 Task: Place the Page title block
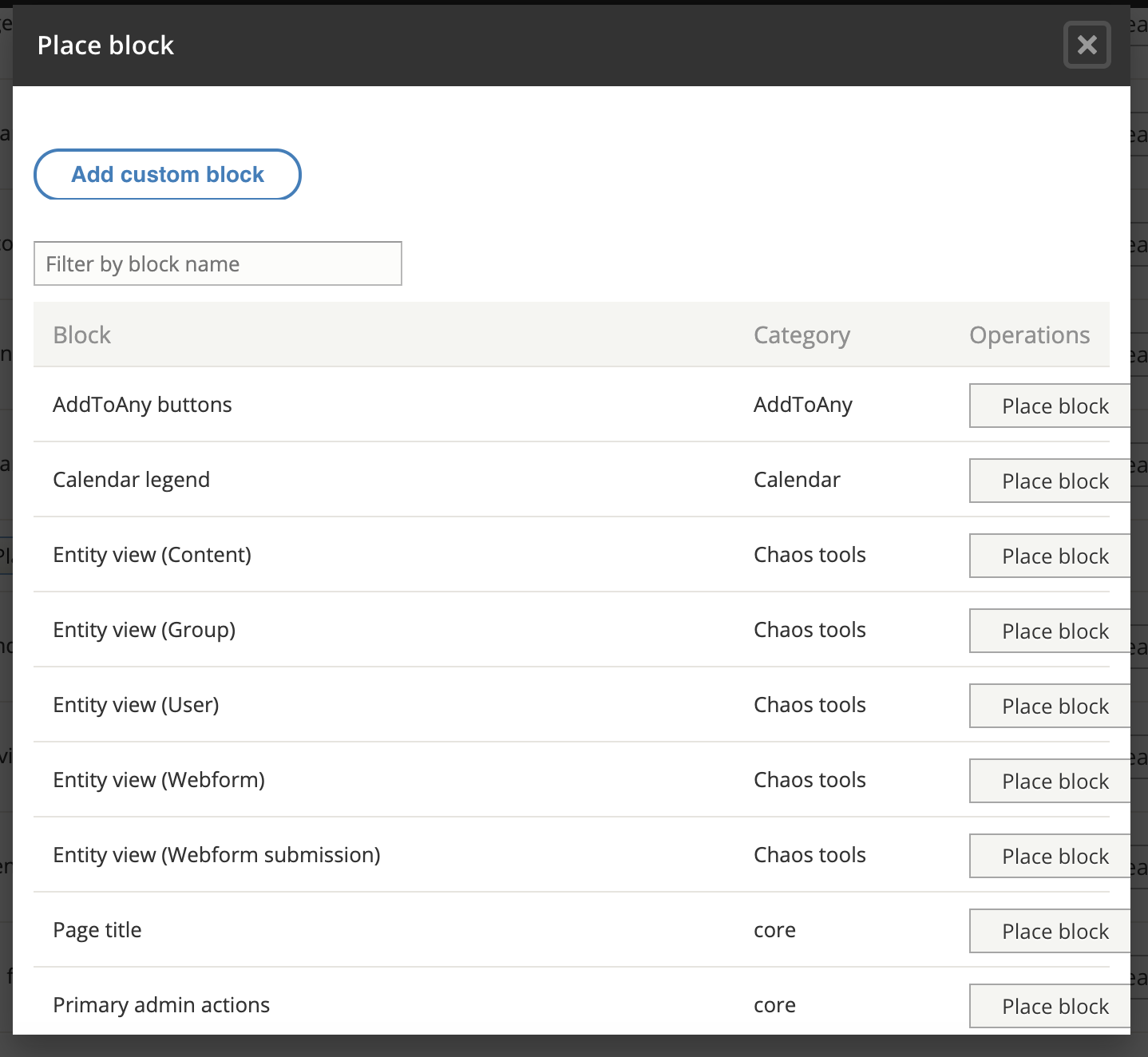[x=1050, y=931]
